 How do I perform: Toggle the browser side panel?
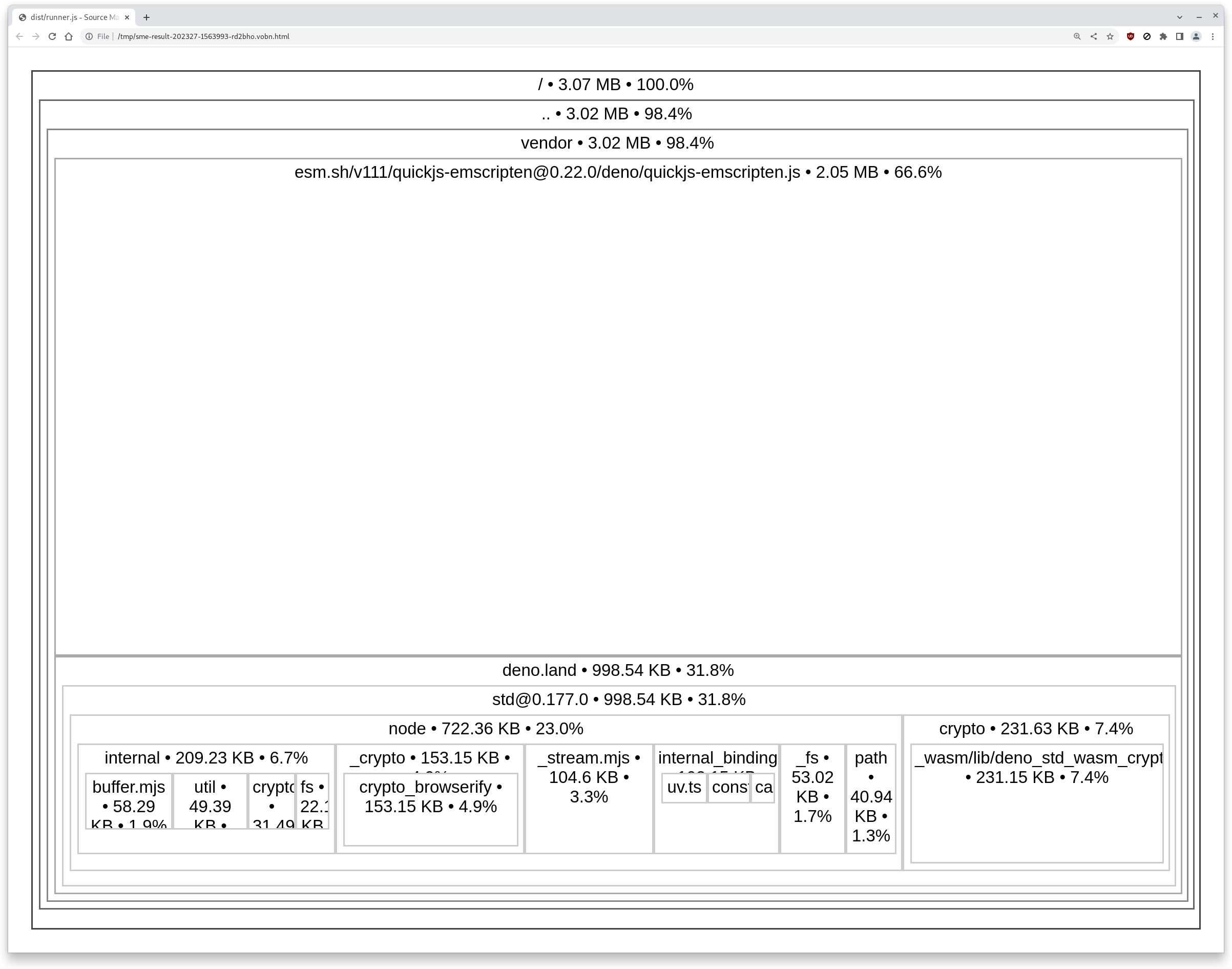pyautogui.click(x=1179, y=36)
